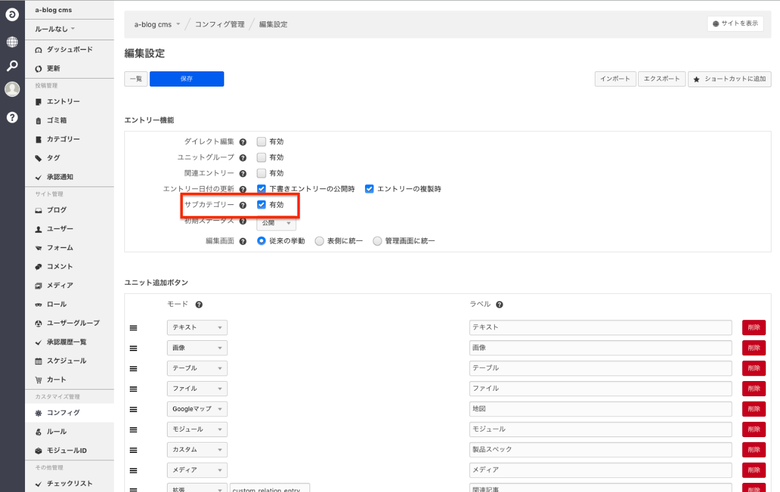Open the テキスト mode dropdown
780x492 pixels.
point(197,327)
